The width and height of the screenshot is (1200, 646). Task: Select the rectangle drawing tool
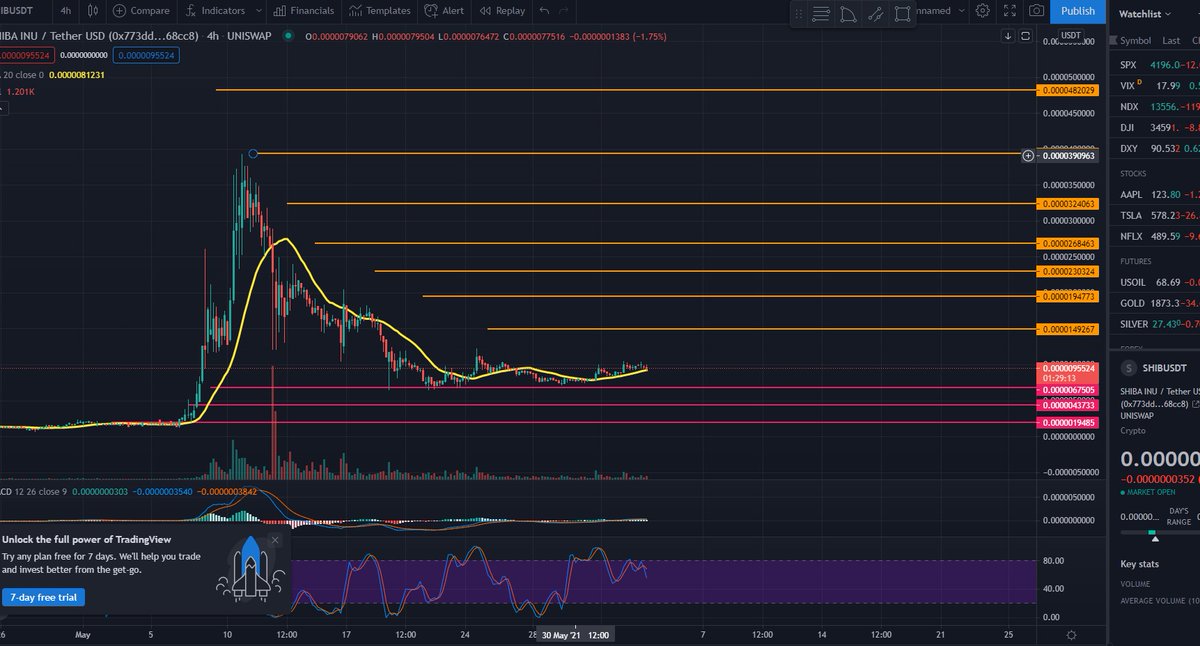[x=903, y=15]
